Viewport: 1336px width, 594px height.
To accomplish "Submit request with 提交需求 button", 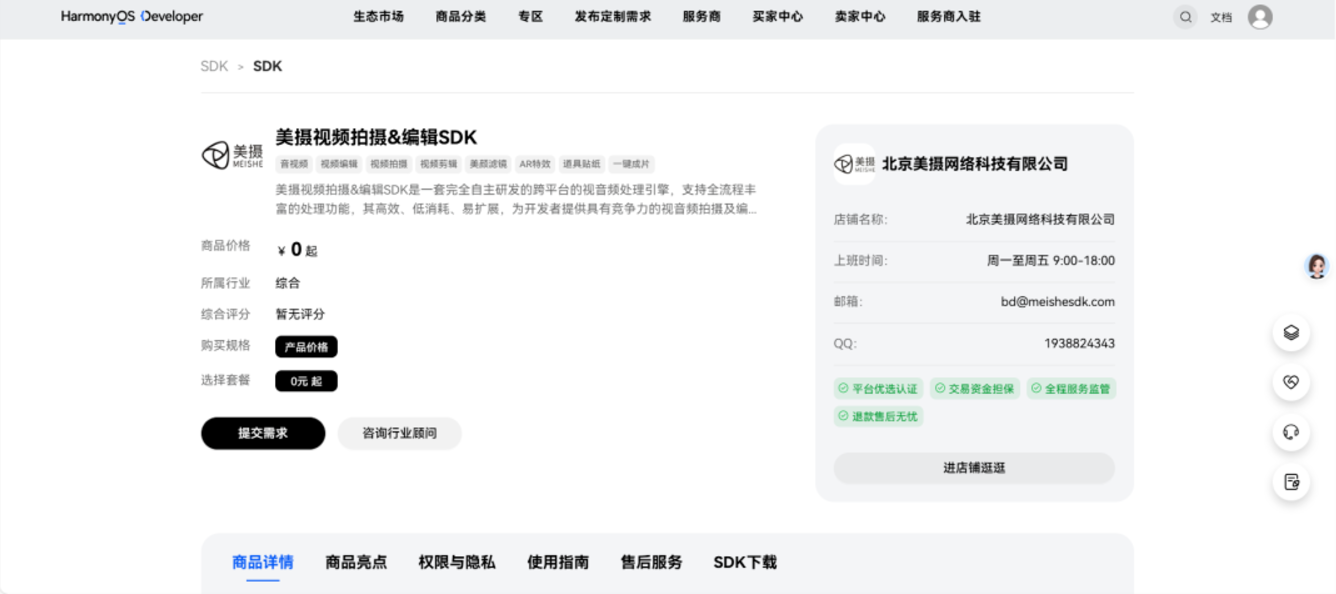I will coord(263,433).
